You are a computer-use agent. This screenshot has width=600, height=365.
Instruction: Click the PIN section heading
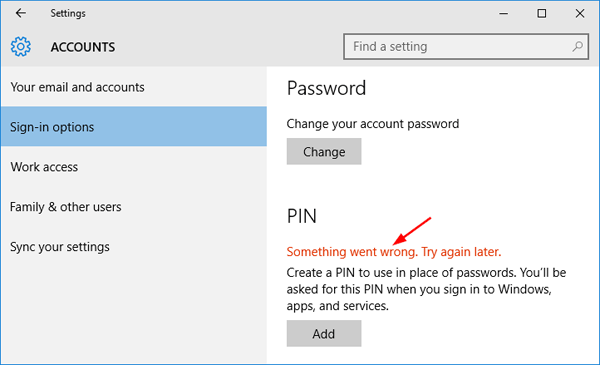302,216
